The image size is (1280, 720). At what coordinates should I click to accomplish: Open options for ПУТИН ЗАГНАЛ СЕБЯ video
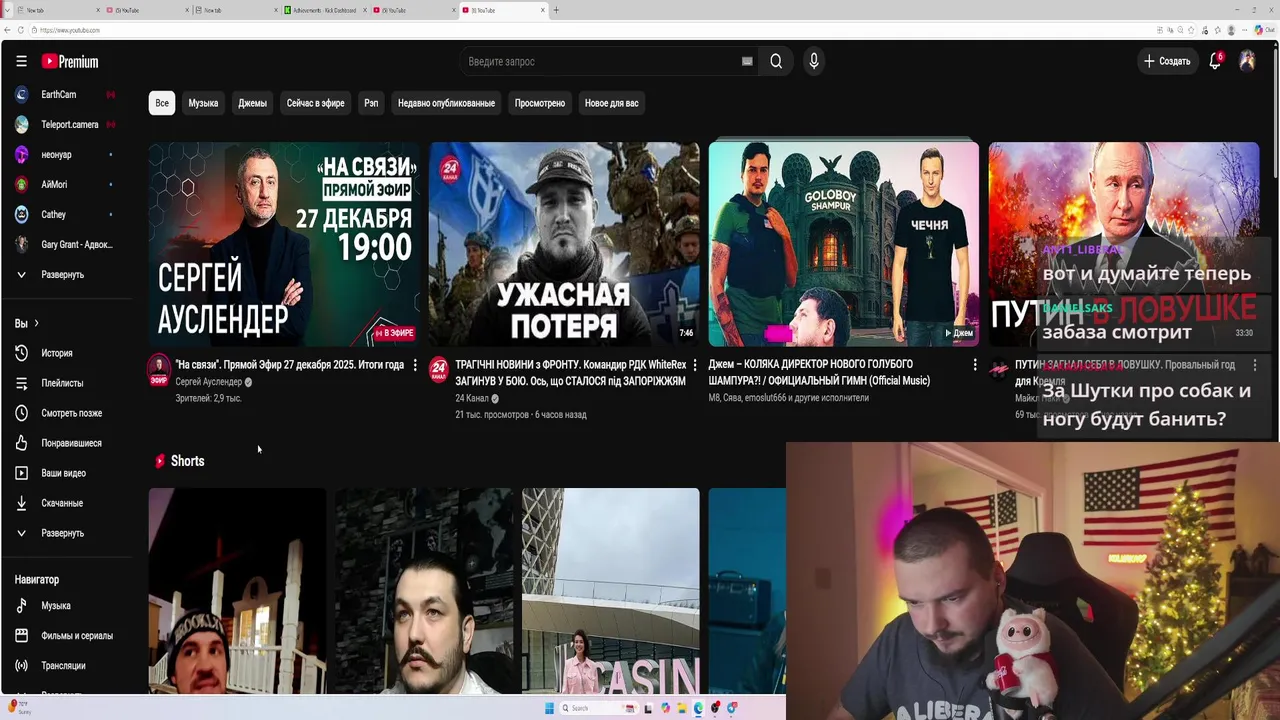1255,365
